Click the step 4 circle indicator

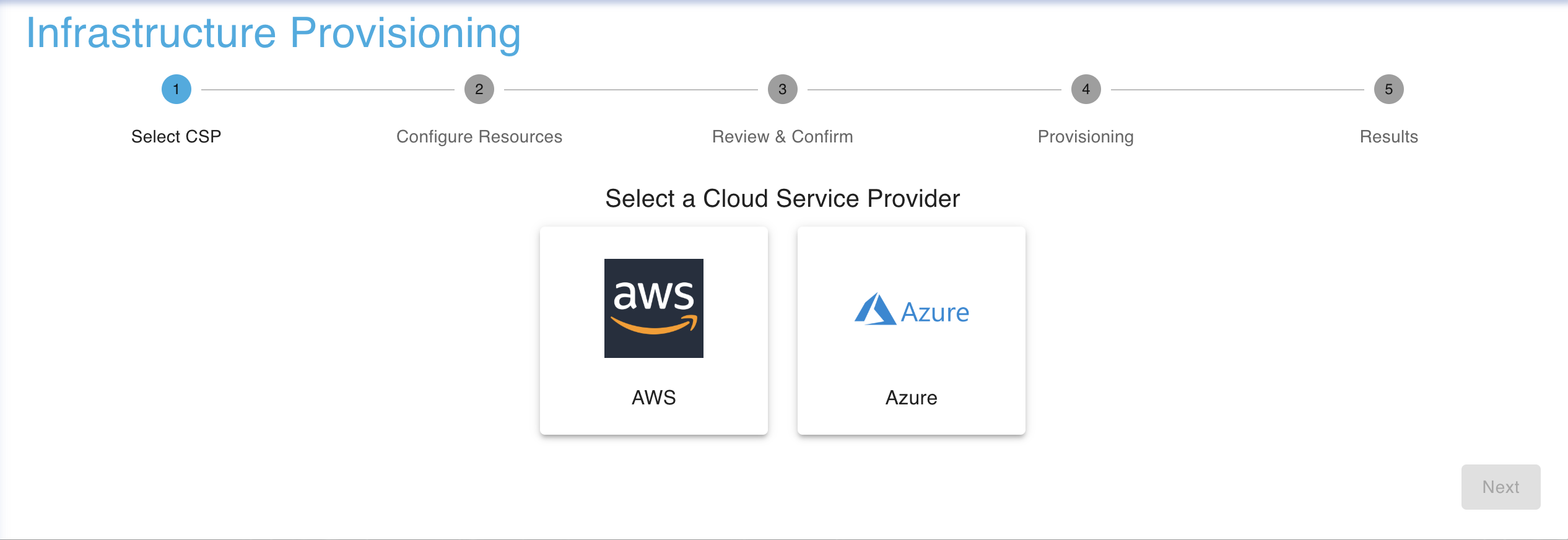(1086, 88)
